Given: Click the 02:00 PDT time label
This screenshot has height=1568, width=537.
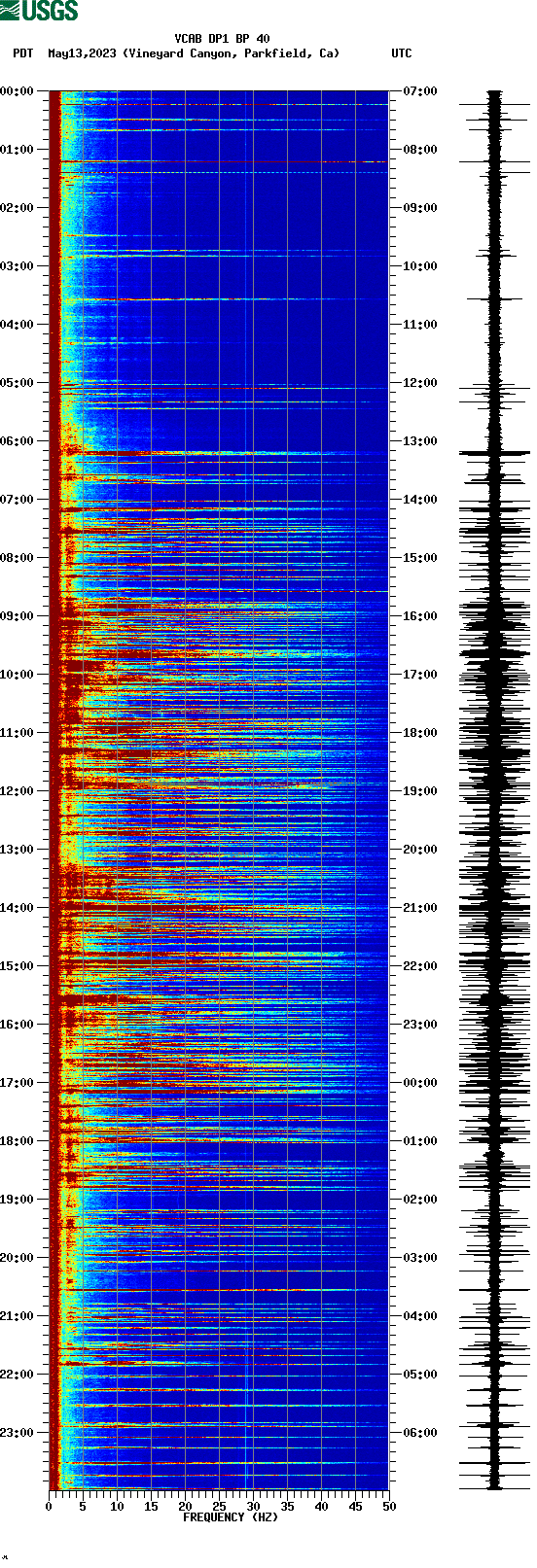Looking at the screenshot, I should pos(17,208).
